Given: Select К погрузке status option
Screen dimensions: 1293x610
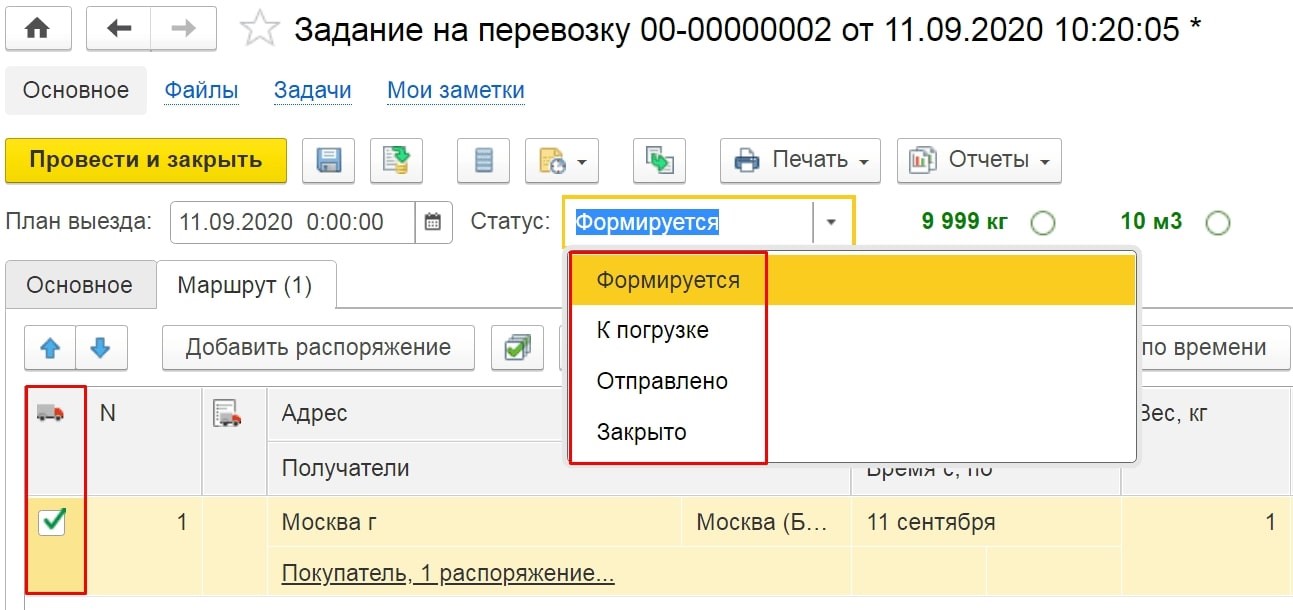Looking at the screenshot, I should (652, 330).
